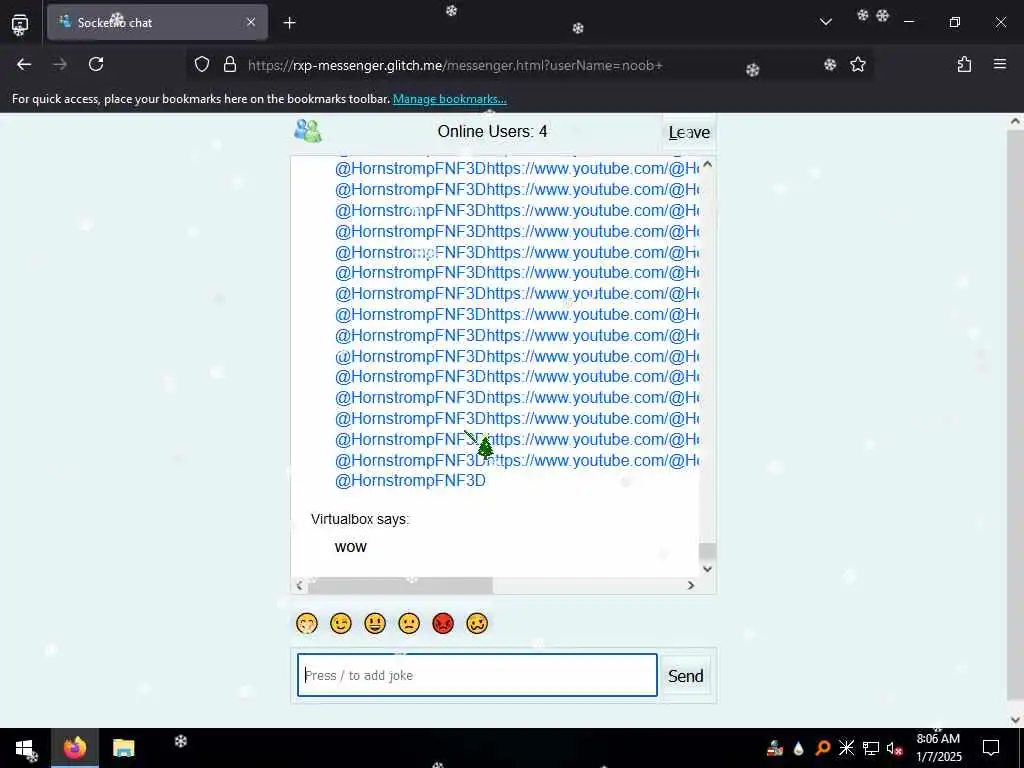This screenshot has height=768, width=1024.
Task: Click the final '@HornstrompFNF3D' link line
Action: click(410, 481)
